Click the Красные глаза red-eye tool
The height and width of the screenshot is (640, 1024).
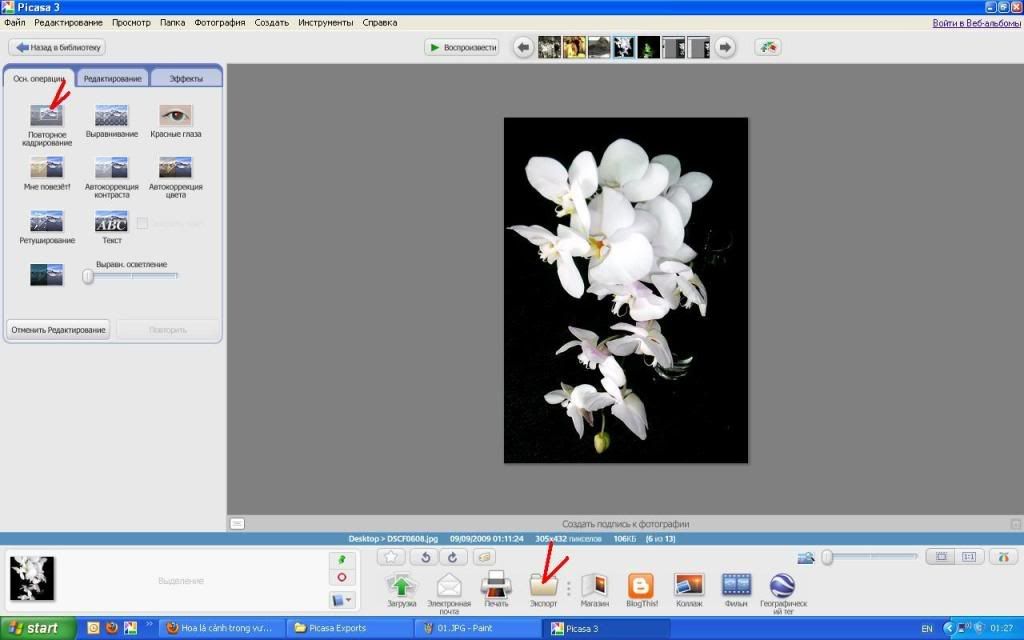[x=176, y=116]
